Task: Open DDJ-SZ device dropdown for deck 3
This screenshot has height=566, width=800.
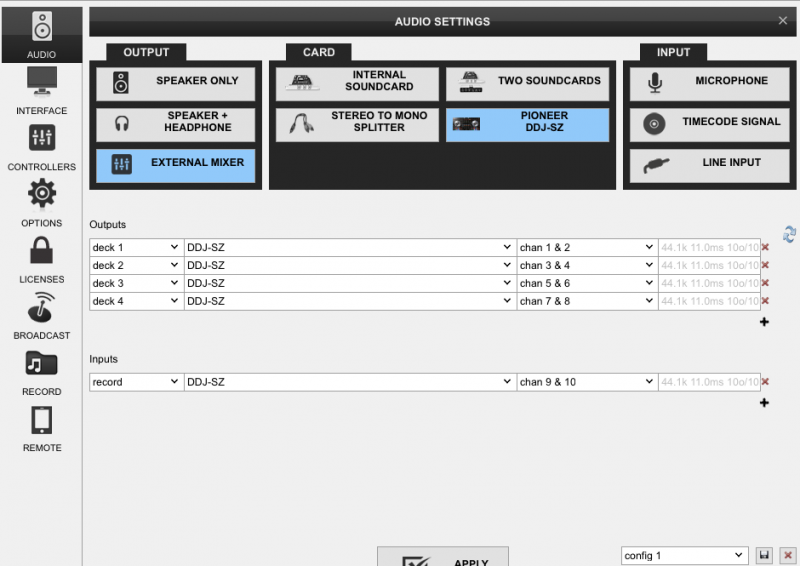Action: point(350,283)
